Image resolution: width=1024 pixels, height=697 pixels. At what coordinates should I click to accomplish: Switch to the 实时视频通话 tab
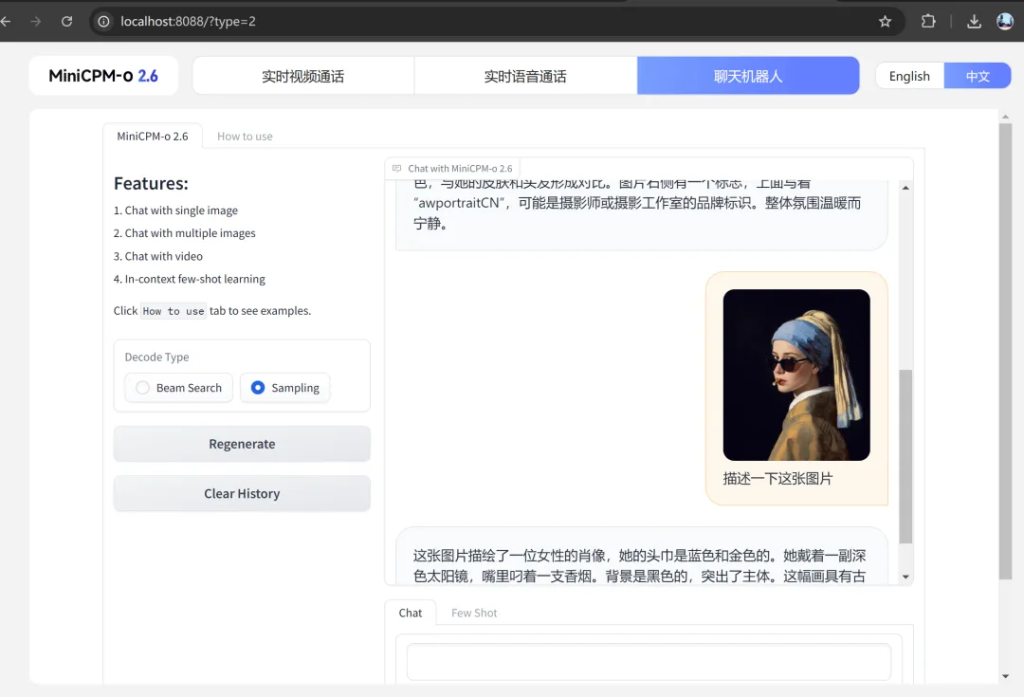click(303, 76)
